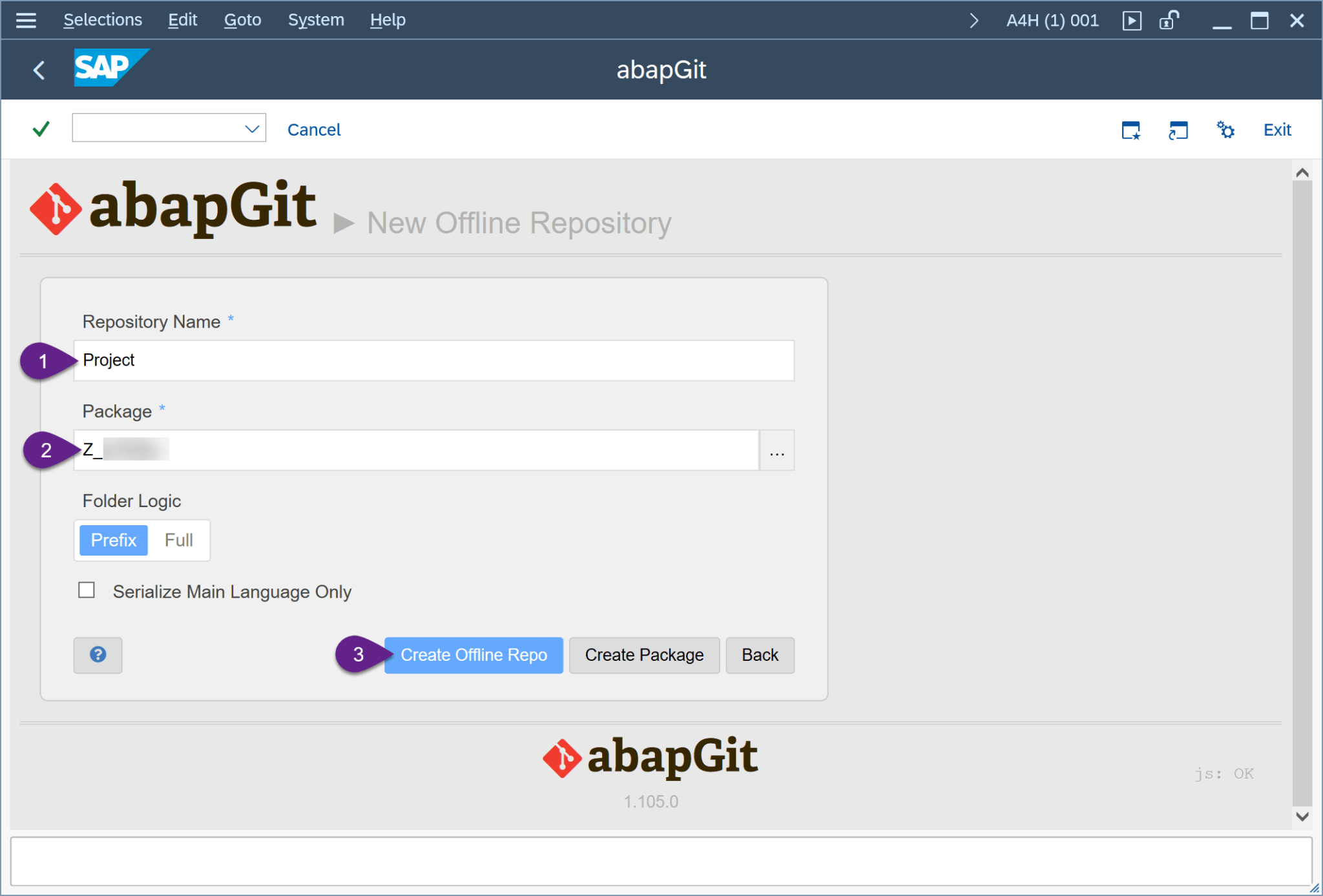
Task: Select the Prefix folder logic option
Action: 112,540
